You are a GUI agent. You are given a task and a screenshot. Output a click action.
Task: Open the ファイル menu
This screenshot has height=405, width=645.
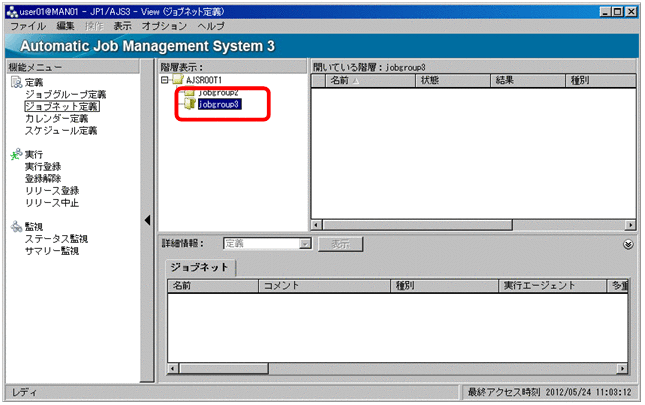coord(28,26)
